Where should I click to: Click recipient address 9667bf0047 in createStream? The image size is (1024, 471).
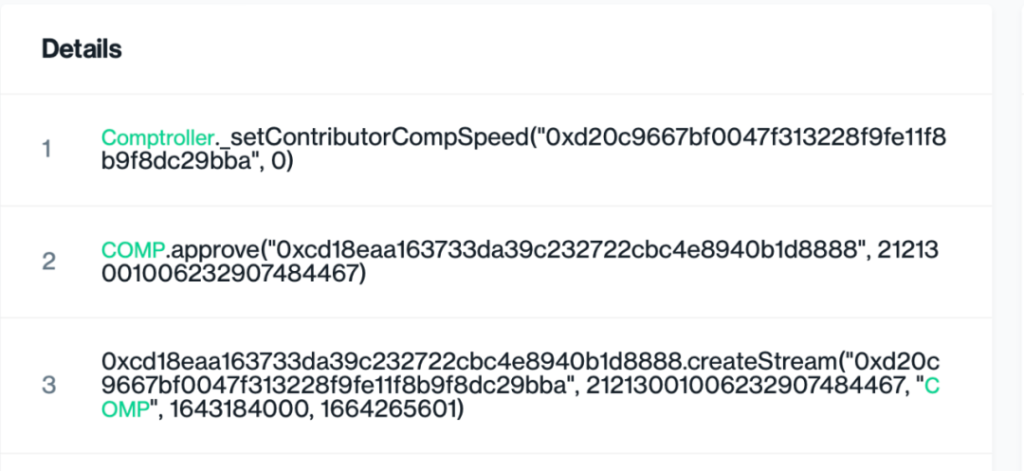click(x=334, y=386)
